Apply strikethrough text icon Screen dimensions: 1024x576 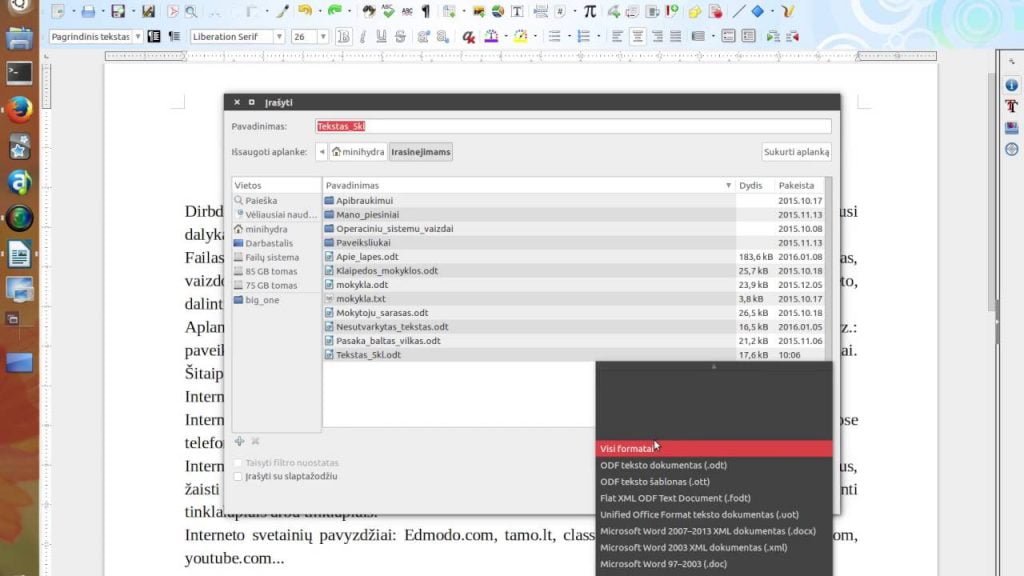click(400, 37)
